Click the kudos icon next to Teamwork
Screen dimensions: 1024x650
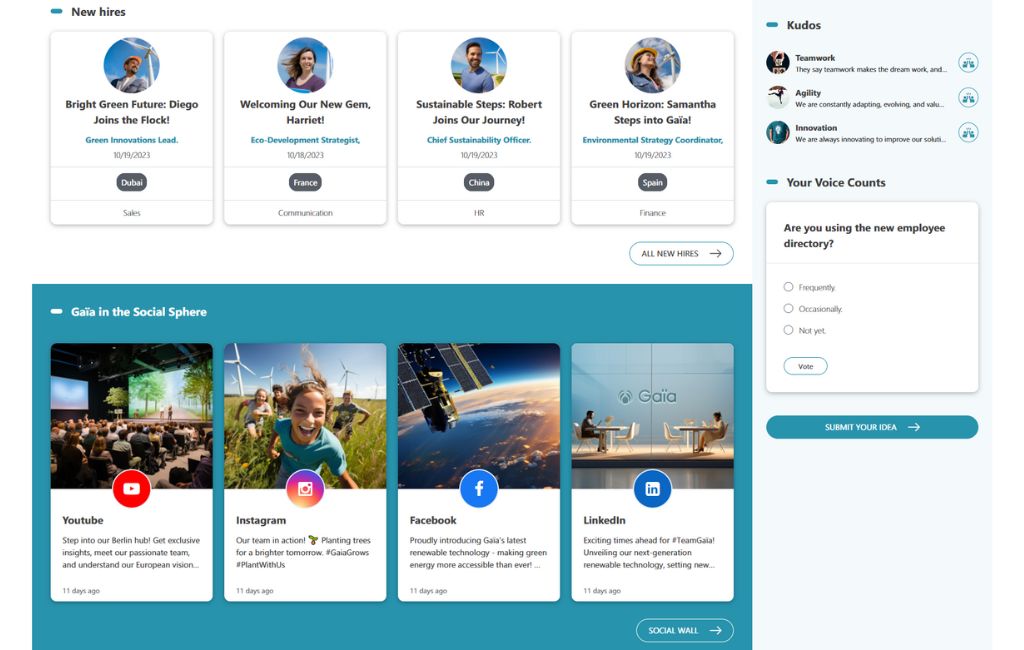coord(967,63)
